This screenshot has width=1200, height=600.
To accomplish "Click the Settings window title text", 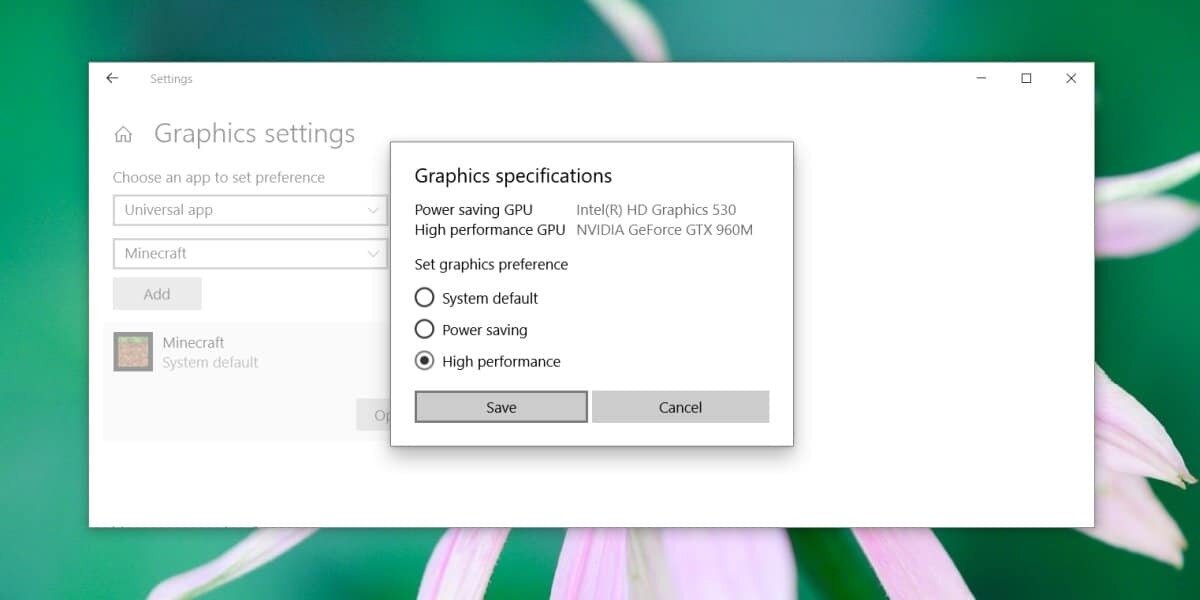I will 171,79.
